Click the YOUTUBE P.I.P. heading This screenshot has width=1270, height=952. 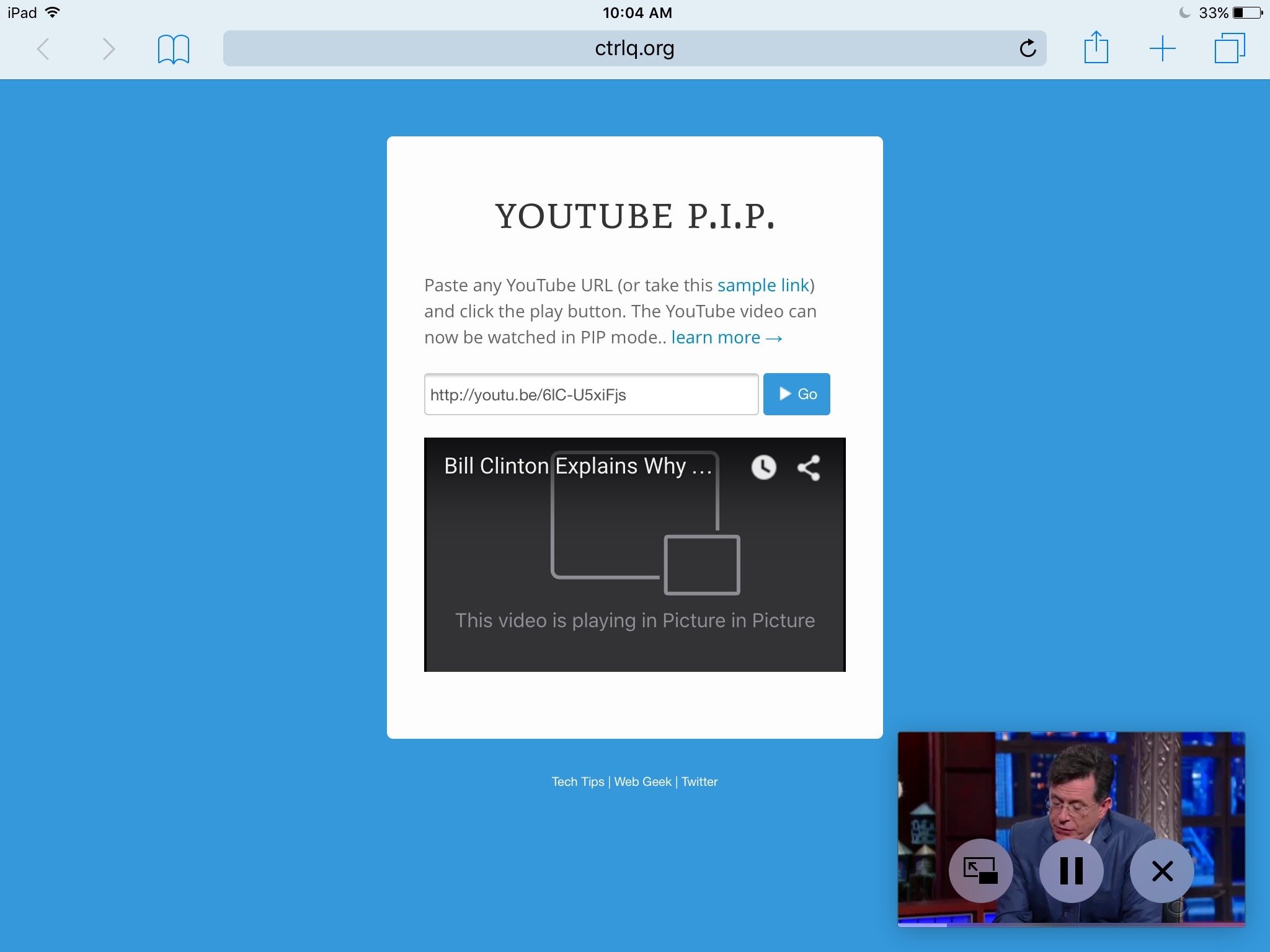click(635, 216)
